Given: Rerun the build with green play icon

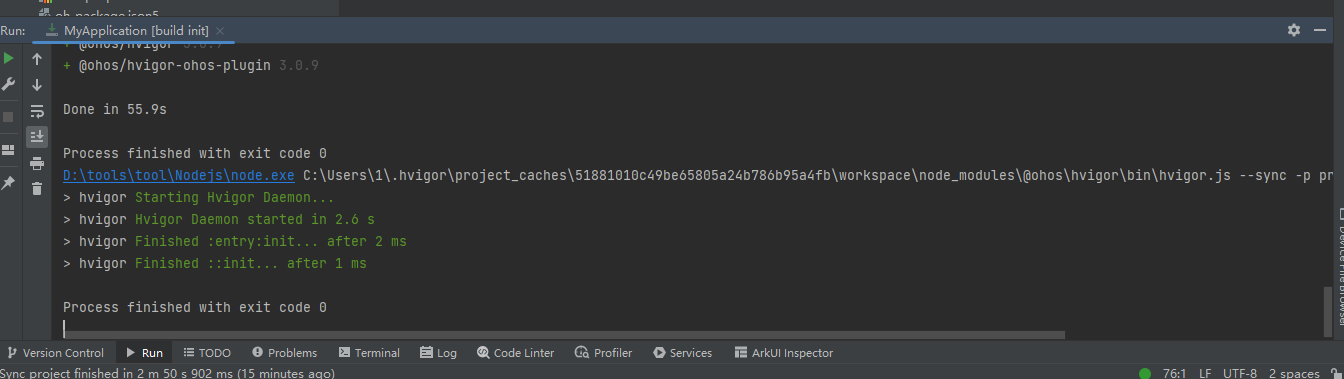Looking at the screenshot, I should (9, 59).
